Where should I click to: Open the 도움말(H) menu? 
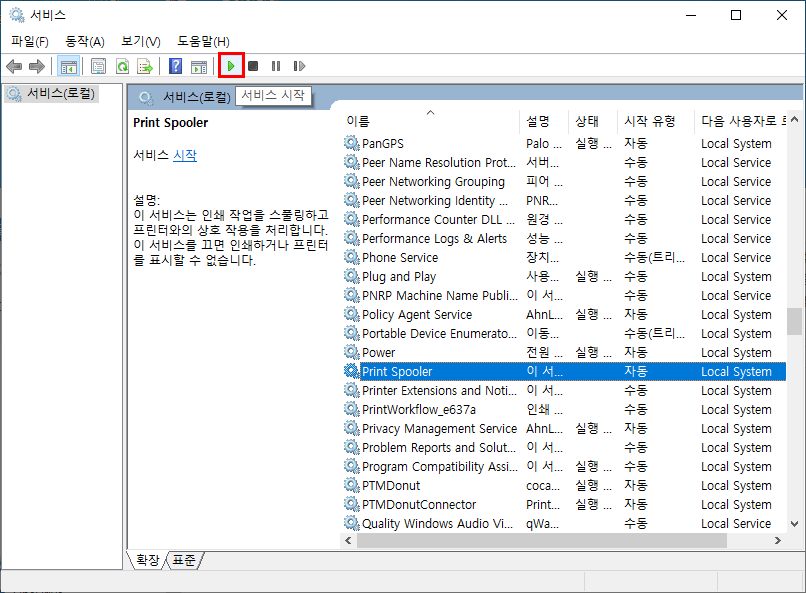click(x=204, y=41)
